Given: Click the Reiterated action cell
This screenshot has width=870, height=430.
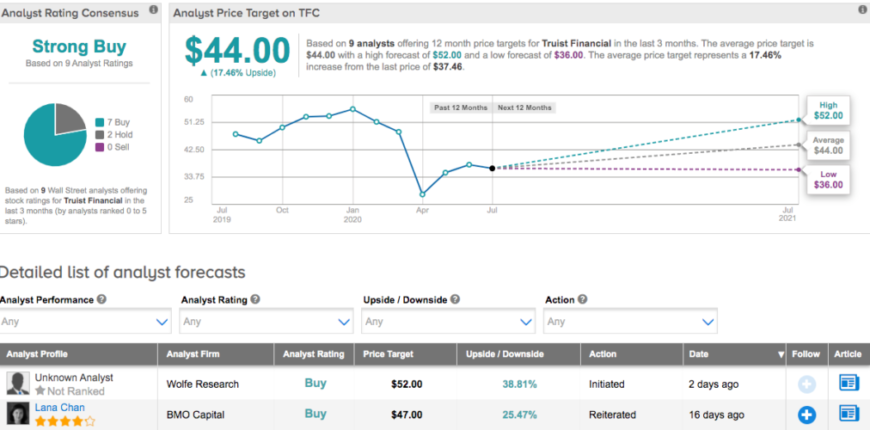Looking at the screenshot, I should tap(613, 414).
